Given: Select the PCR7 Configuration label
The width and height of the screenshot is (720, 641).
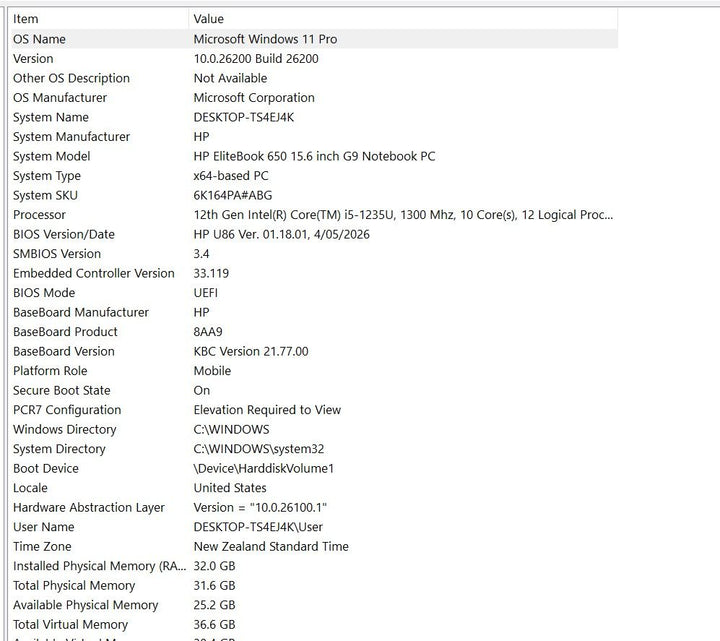Looking at the screenshot, I should click(67, 410).
